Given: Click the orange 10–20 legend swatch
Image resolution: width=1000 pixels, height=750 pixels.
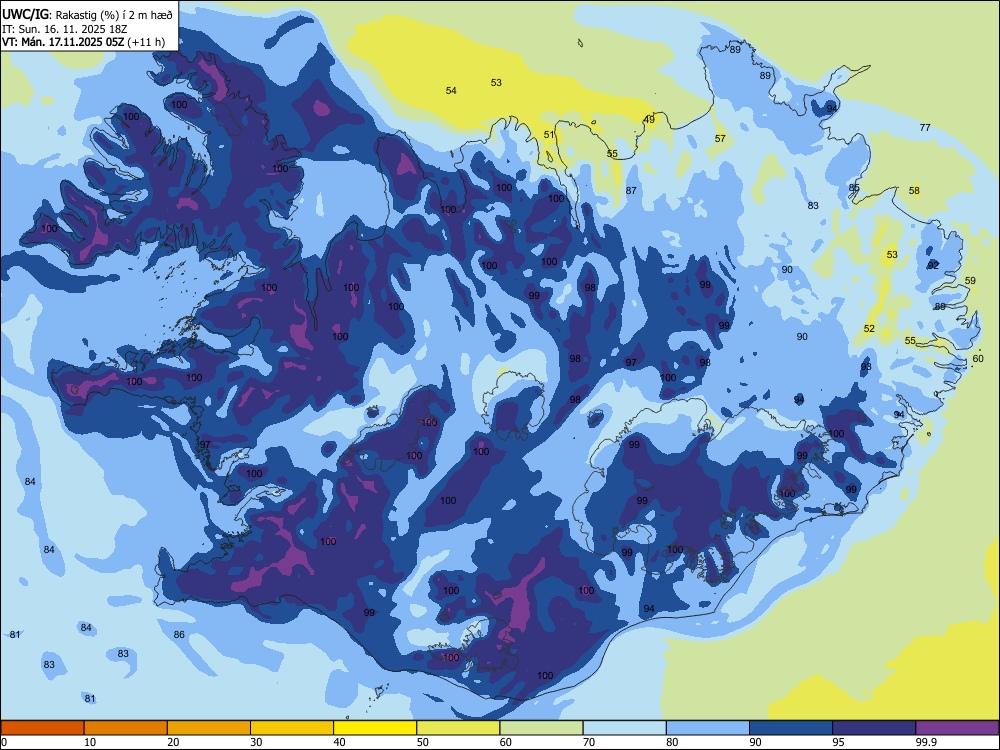Looking at the screenshot, I should pyautogui.click(x=126, y=728).
